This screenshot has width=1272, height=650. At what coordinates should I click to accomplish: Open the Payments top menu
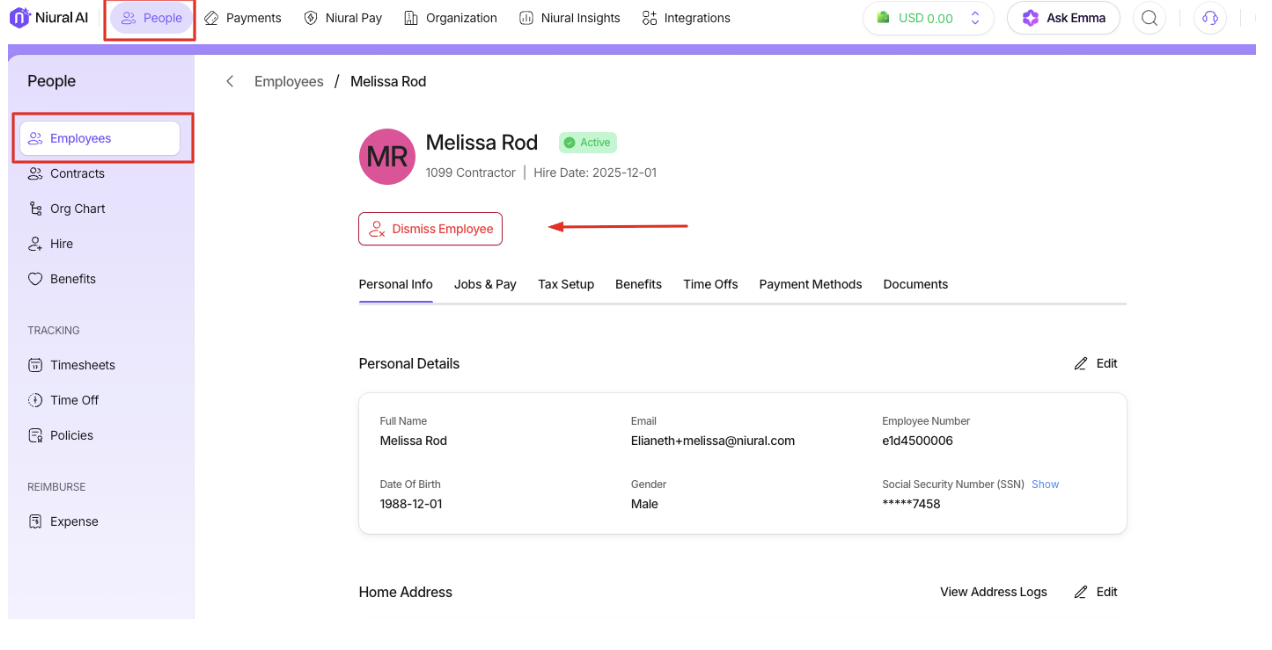(243, 18)
